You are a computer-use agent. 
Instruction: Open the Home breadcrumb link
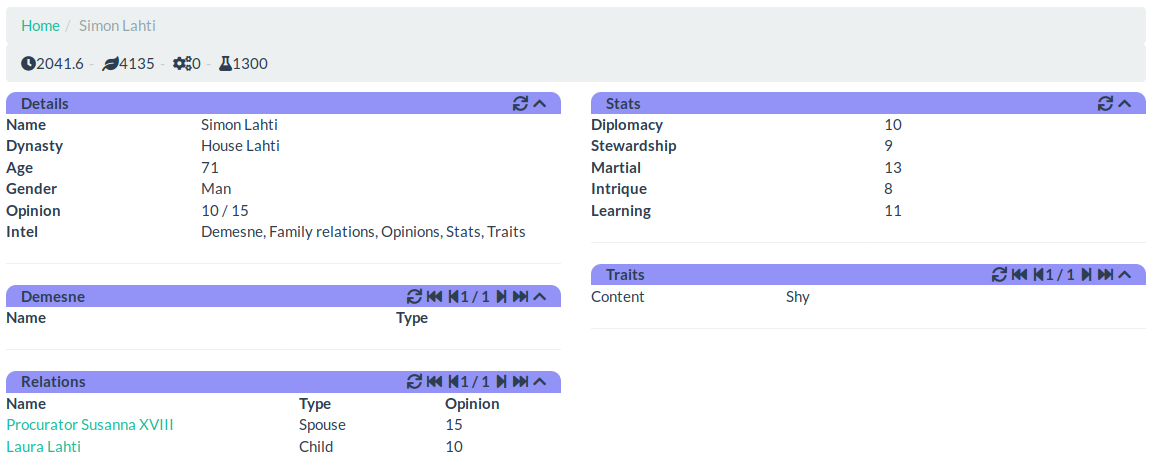pyautogui.click(x=40, y=26)
